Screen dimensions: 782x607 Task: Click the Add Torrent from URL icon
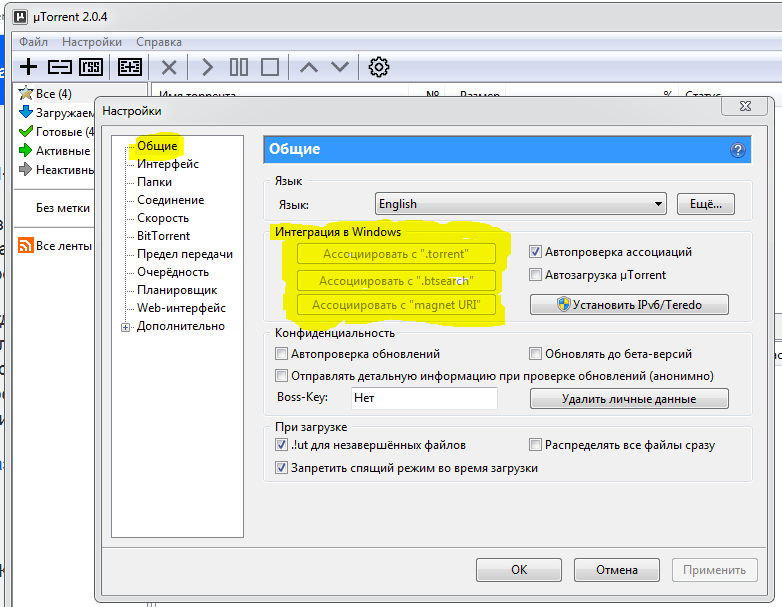[x=60, y=67]
